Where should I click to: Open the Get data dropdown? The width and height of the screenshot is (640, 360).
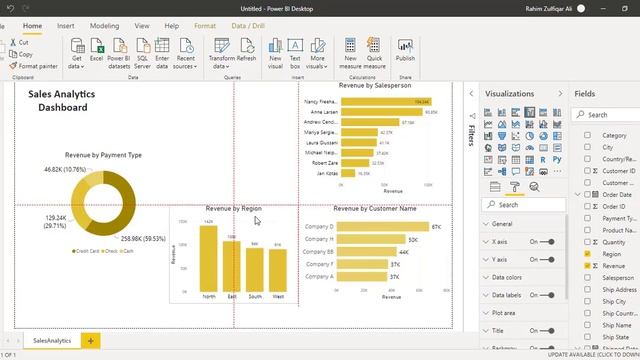pyautogui.click(x=76, y=53)
